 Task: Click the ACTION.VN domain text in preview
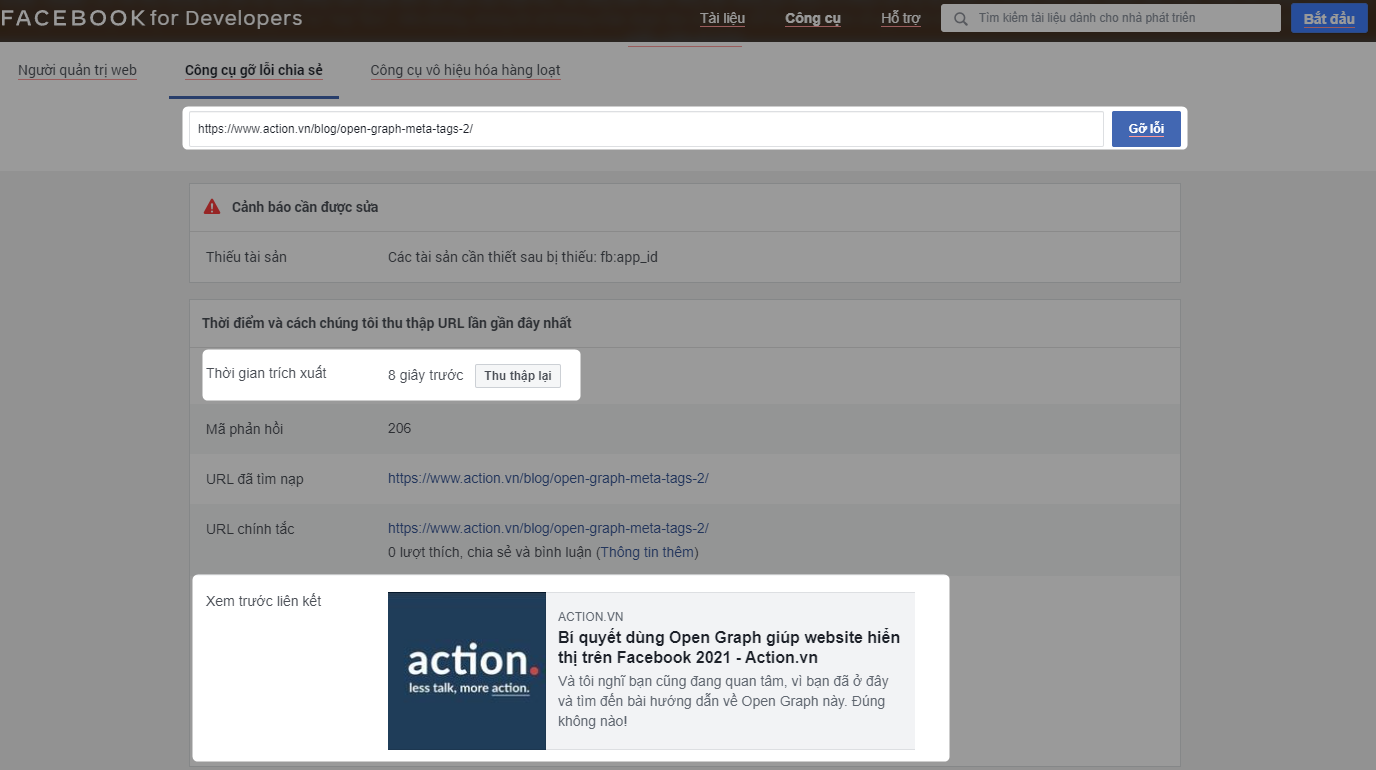[591, 616]
